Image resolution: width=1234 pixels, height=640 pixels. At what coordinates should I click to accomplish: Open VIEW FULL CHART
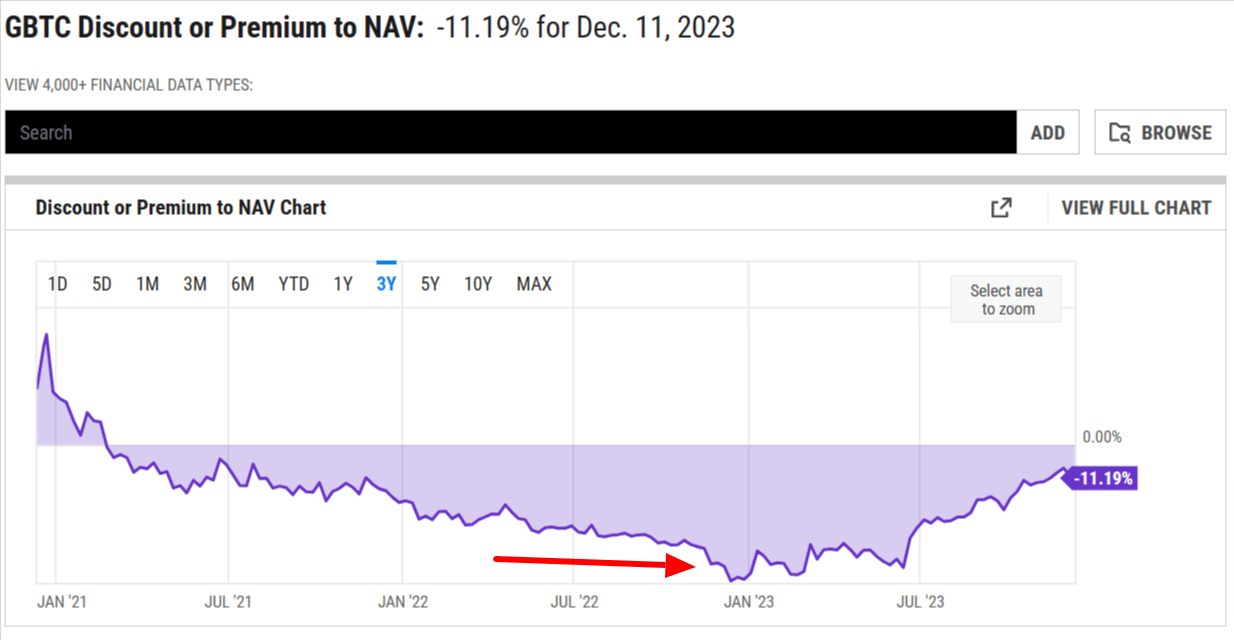[x=1136, y=206]
